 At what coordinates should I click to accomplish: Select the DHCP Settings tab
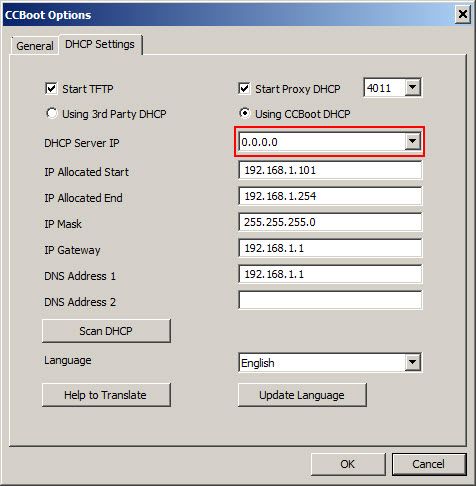(100, 44)
